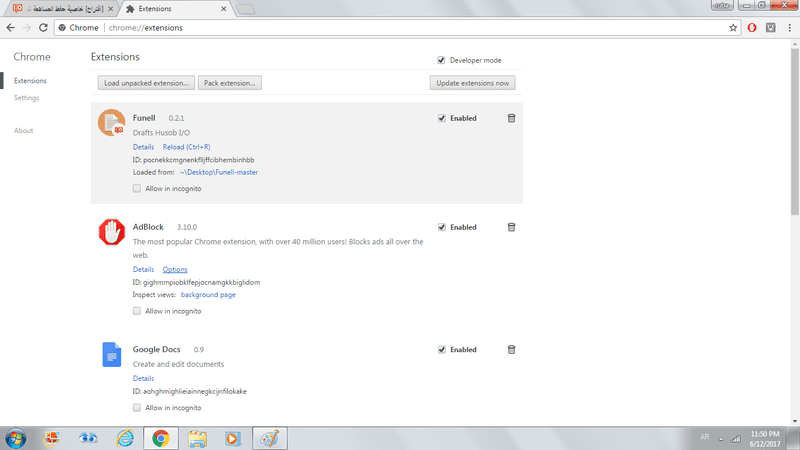Screen dimensions: 800x450
Task: Select the Funell ID text pocnekkcmgnenkflljffcibhembinhbb
Action: pyautogui.click(x=198, y=160)
